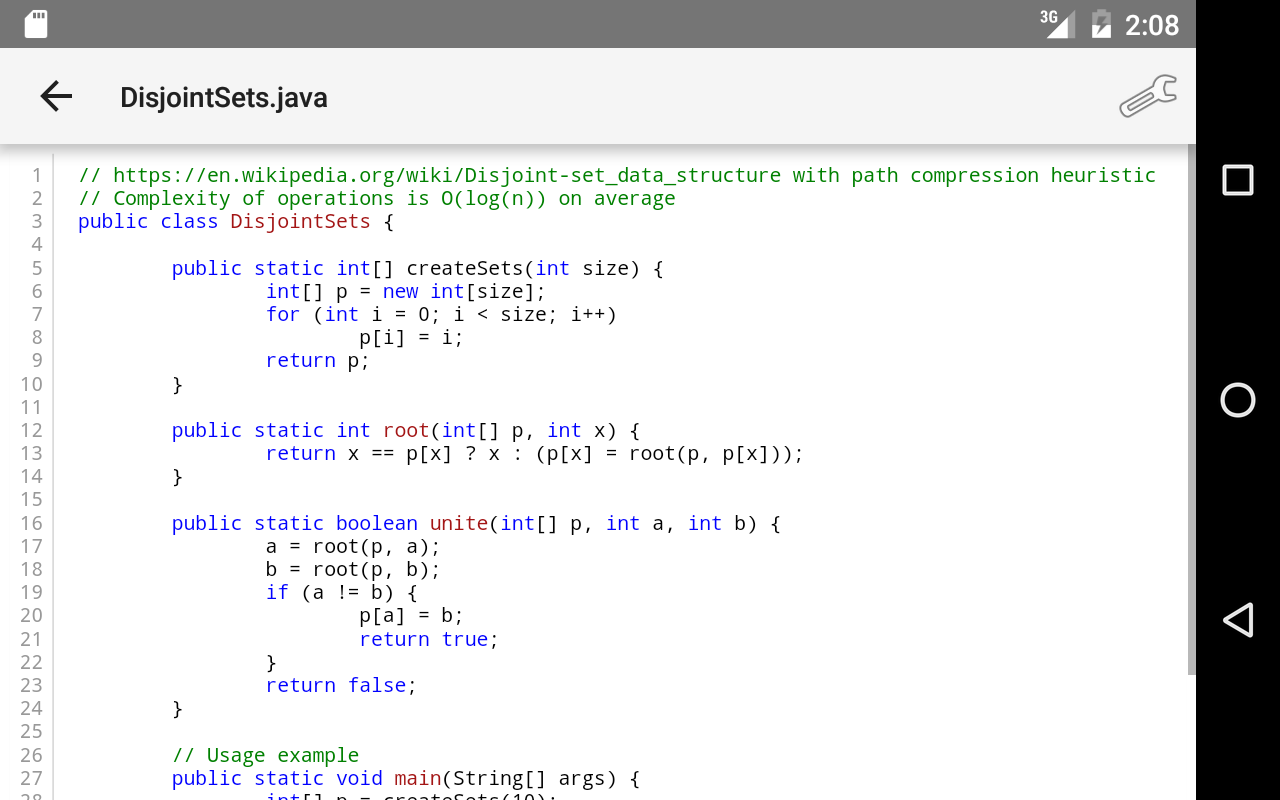
Task: Click the Wikipedia URL comment on line 1
Action: [617, 175]
